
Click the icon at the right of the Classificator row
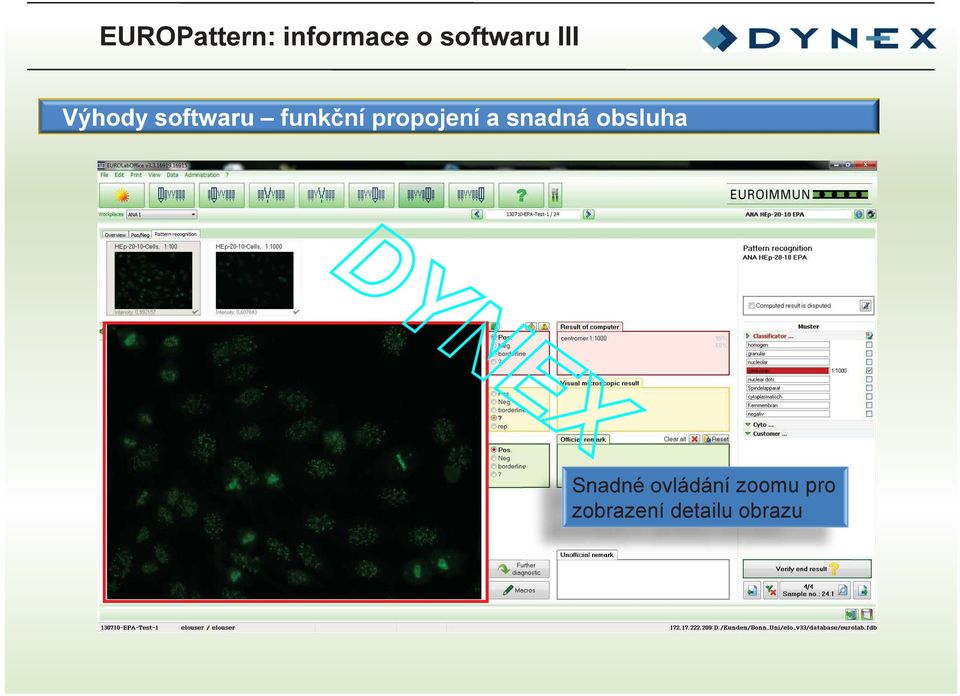869,335
